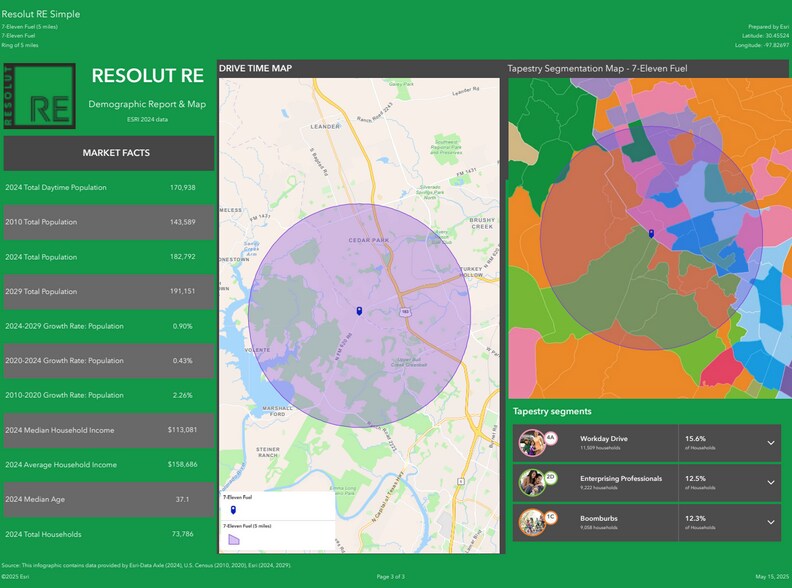Click the site pin on Tapestry map
This screenshot has width=792, height=588.
(x=651, y=234)
